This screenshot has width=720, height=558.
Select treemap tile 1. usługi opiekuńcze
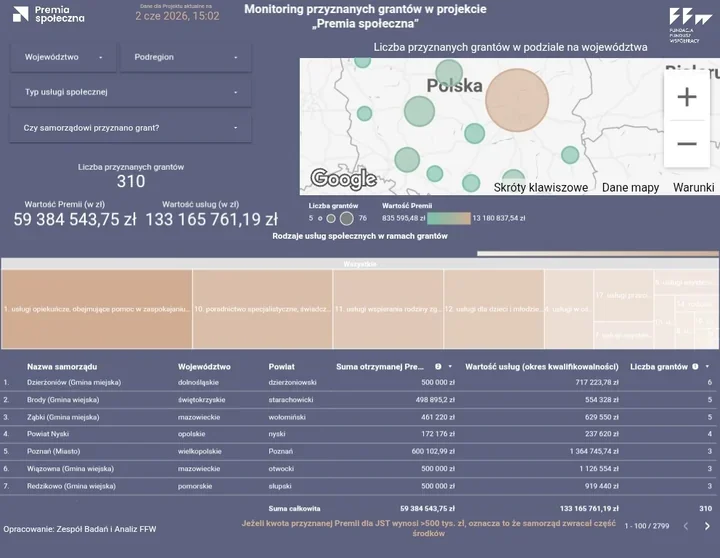coord(97,309)
